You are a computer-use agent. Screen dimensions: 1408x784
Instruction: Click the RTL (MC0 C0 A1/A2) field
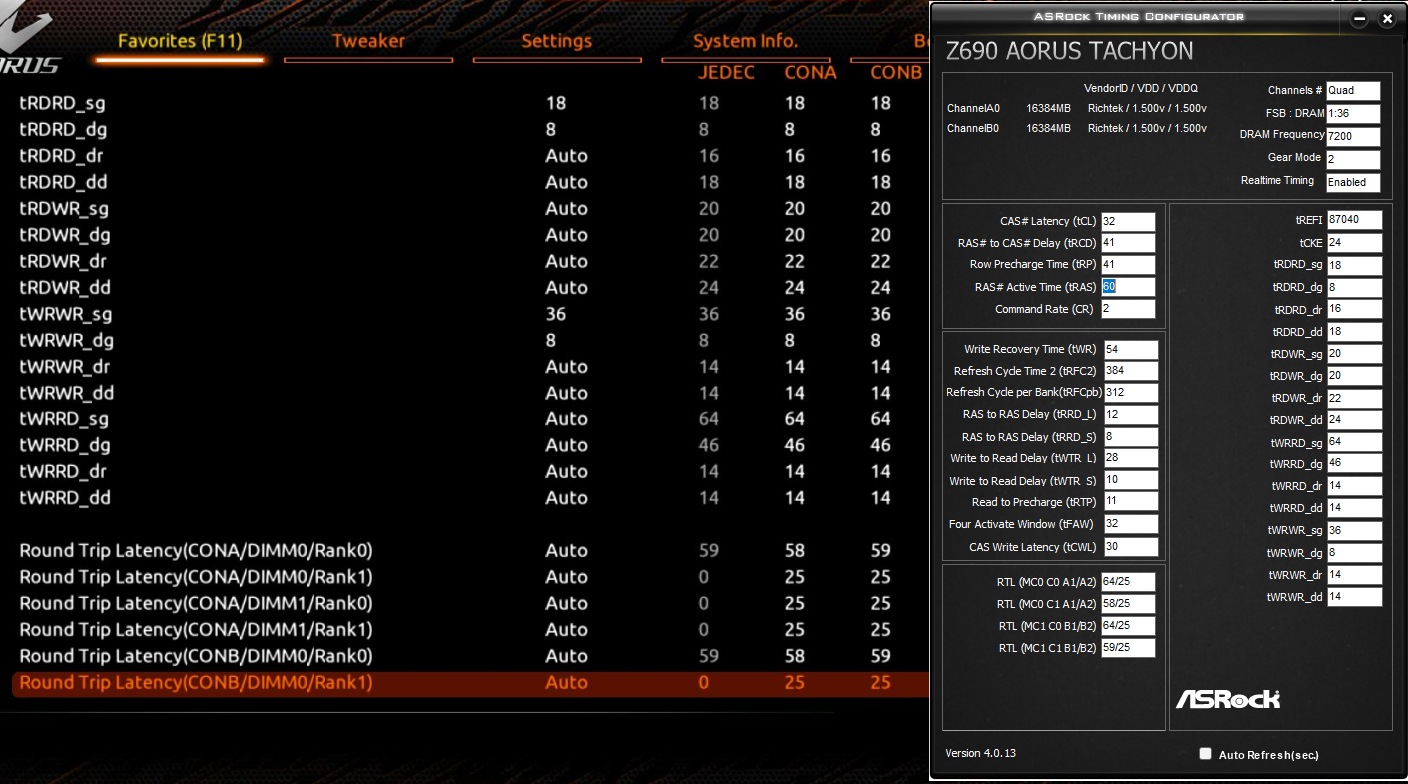(1128, 582)
